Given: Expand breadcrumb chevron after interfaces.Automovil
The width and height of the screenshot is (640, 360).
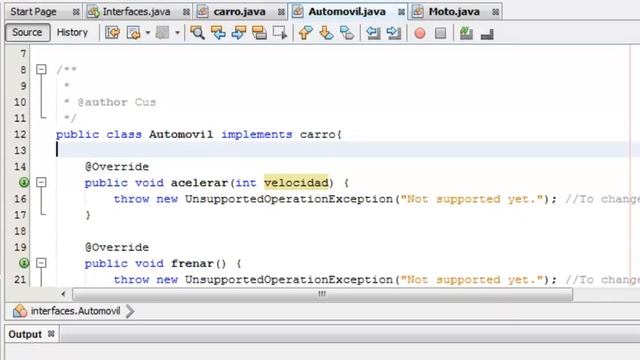Looking at the screenshot, I should (130, 311).
